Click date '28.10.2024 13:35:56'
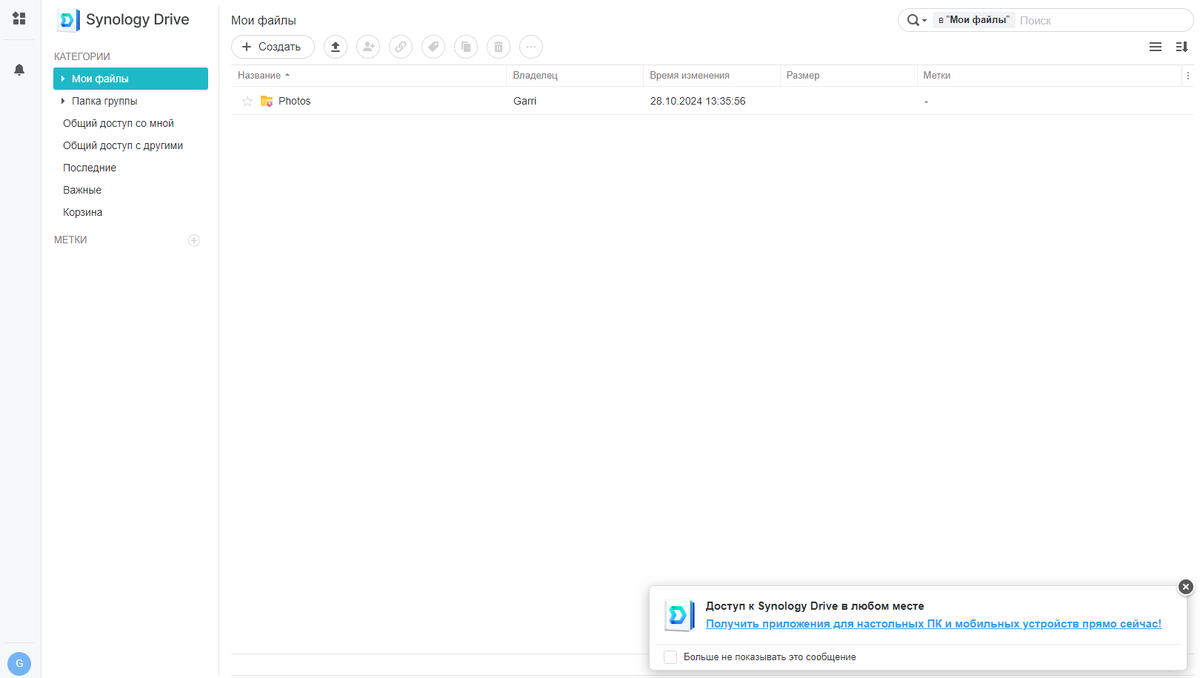The width and height of the screenshot is (1200, 678). [x=698, y=101]
